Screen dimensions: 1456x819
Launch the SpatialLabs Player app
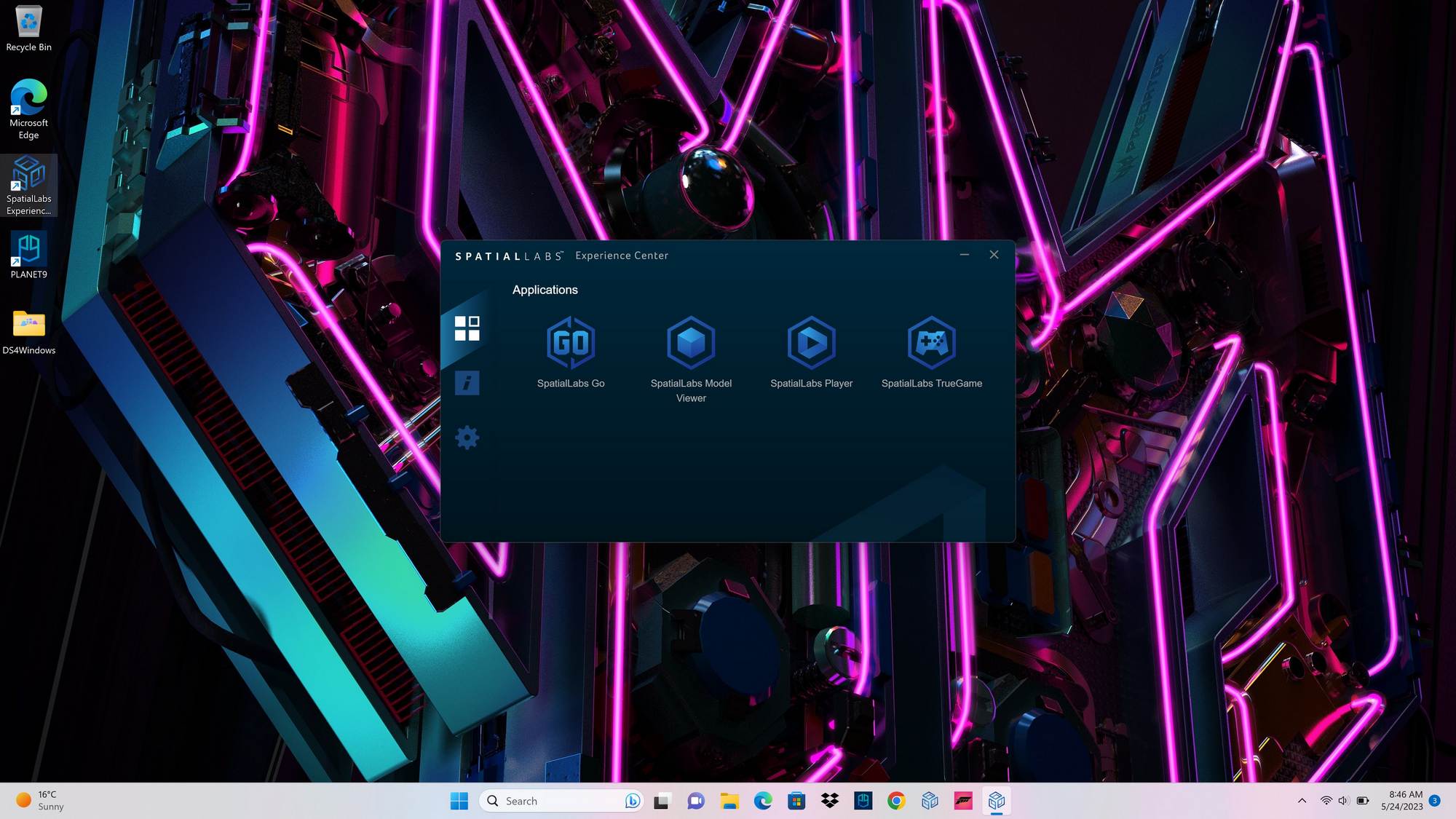[x=811, y=342]
